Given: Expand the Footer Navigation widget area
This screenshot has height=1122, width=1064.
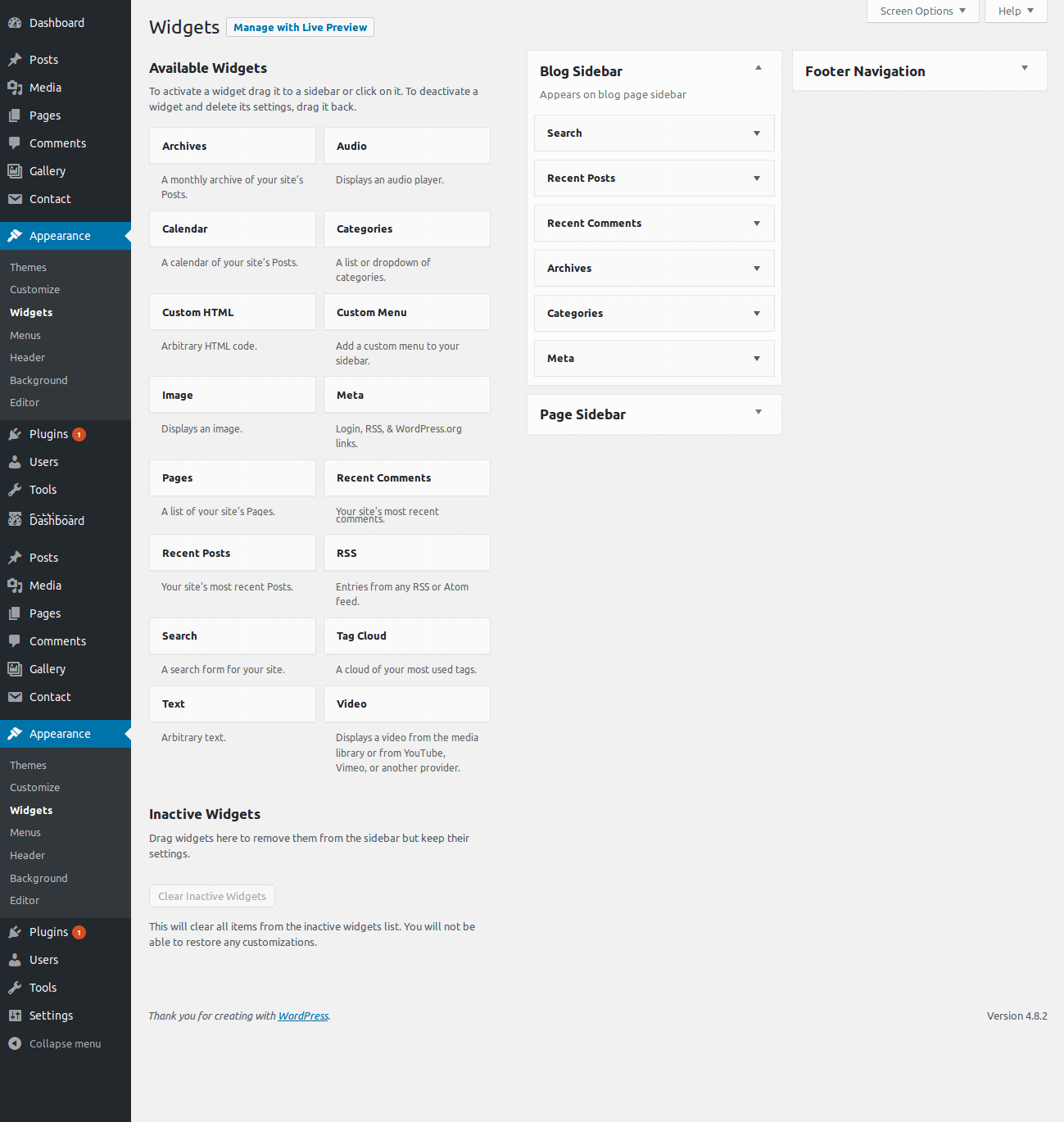Looking at the screenshot, I should coord(1024,69).
